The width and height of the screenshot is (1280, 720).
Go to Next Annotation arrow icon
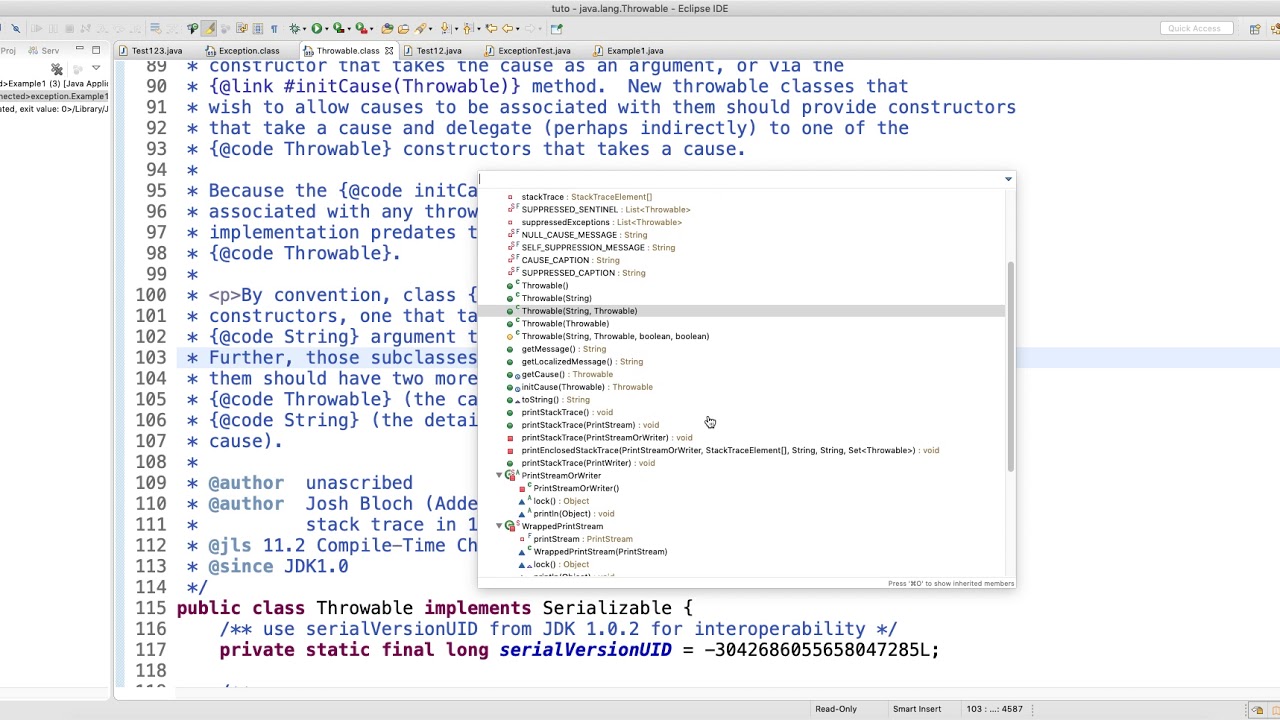coord(445,28)
